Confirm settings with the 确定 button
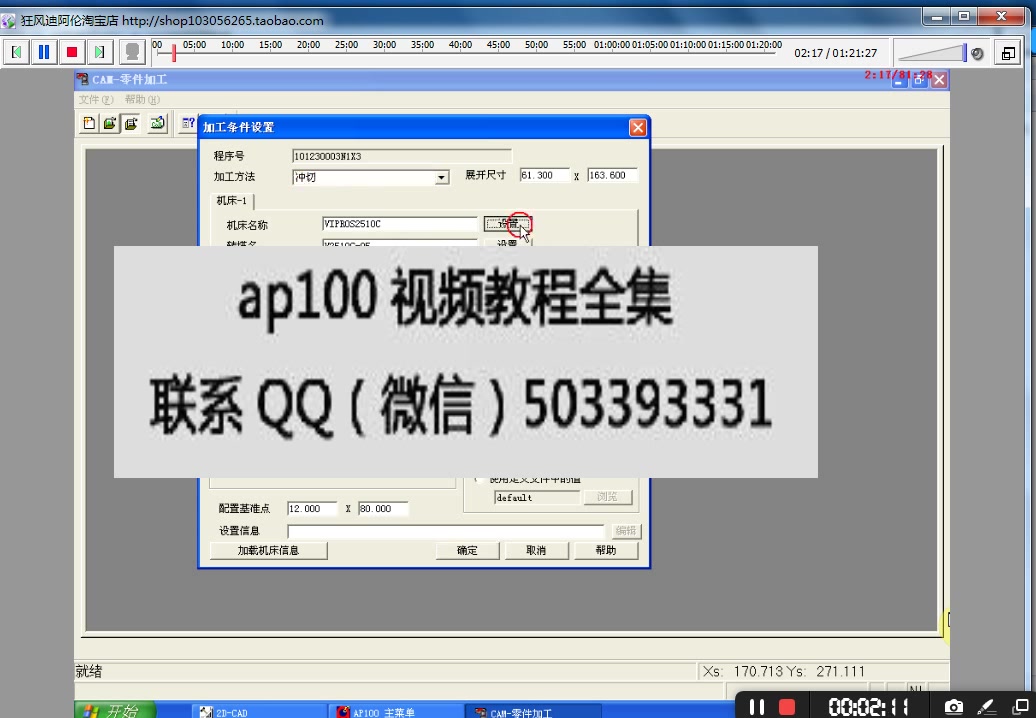1036x718 pixels. coord(467,550)
